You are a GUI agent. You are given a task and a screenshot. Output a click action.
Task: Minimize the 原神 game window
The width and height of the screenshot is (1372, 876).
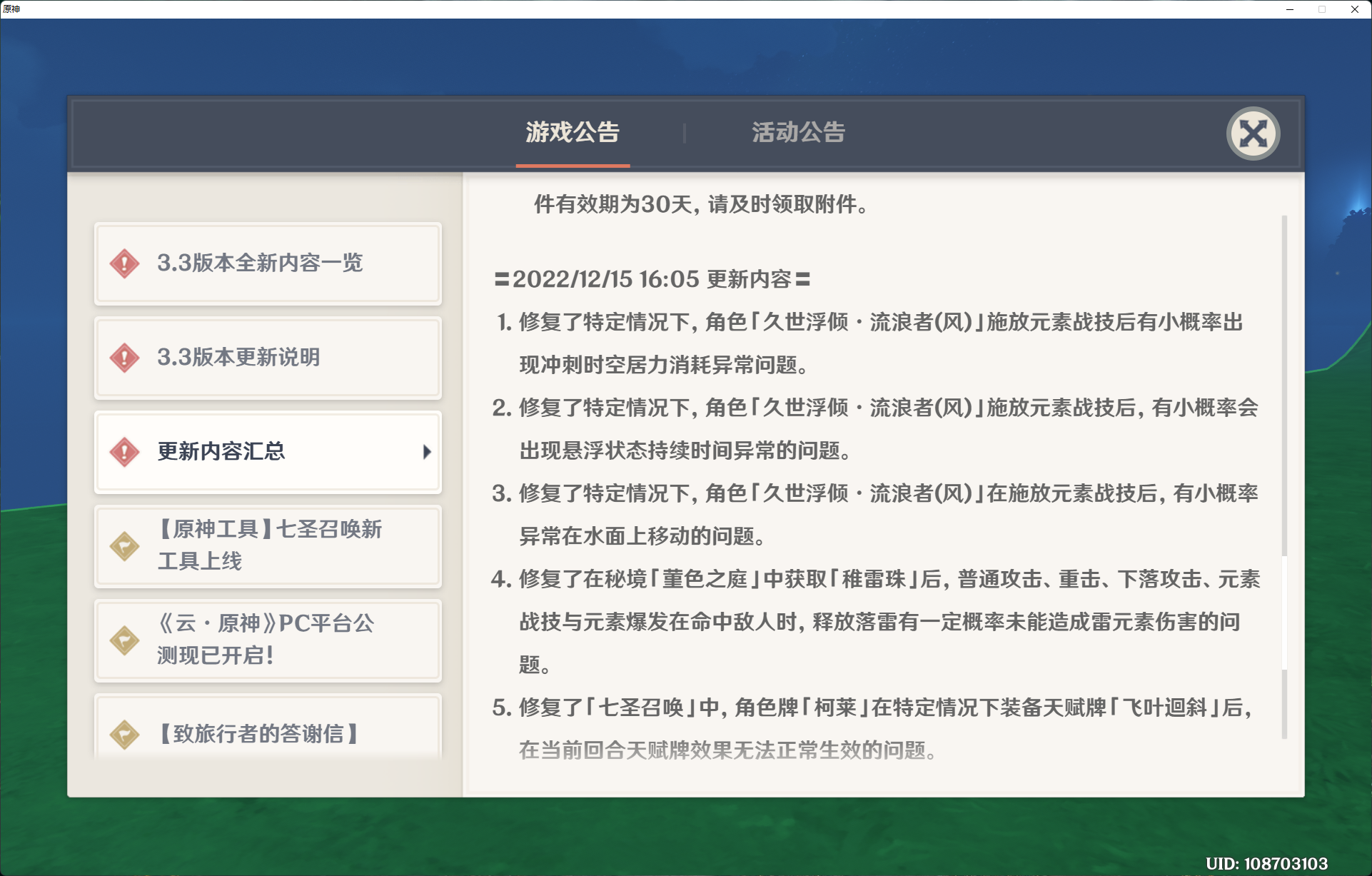1289,9
